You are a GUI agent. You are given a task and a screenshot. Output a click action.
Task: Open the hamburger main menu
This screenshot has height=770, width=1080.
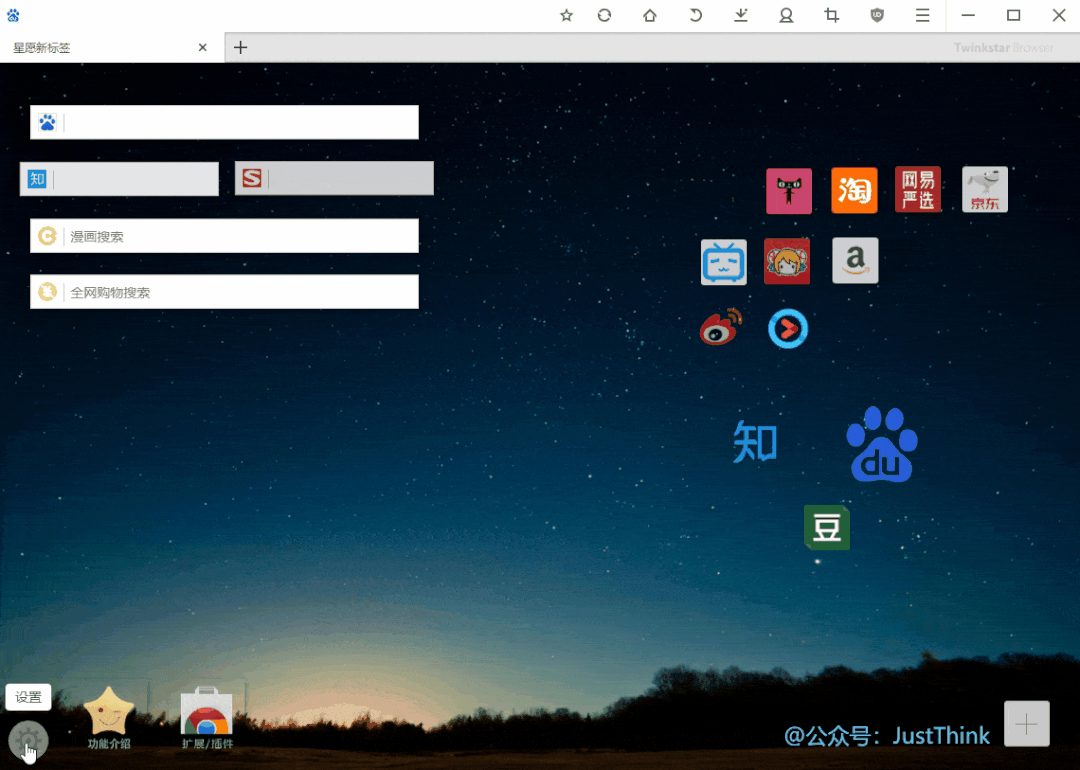[922, 15]
